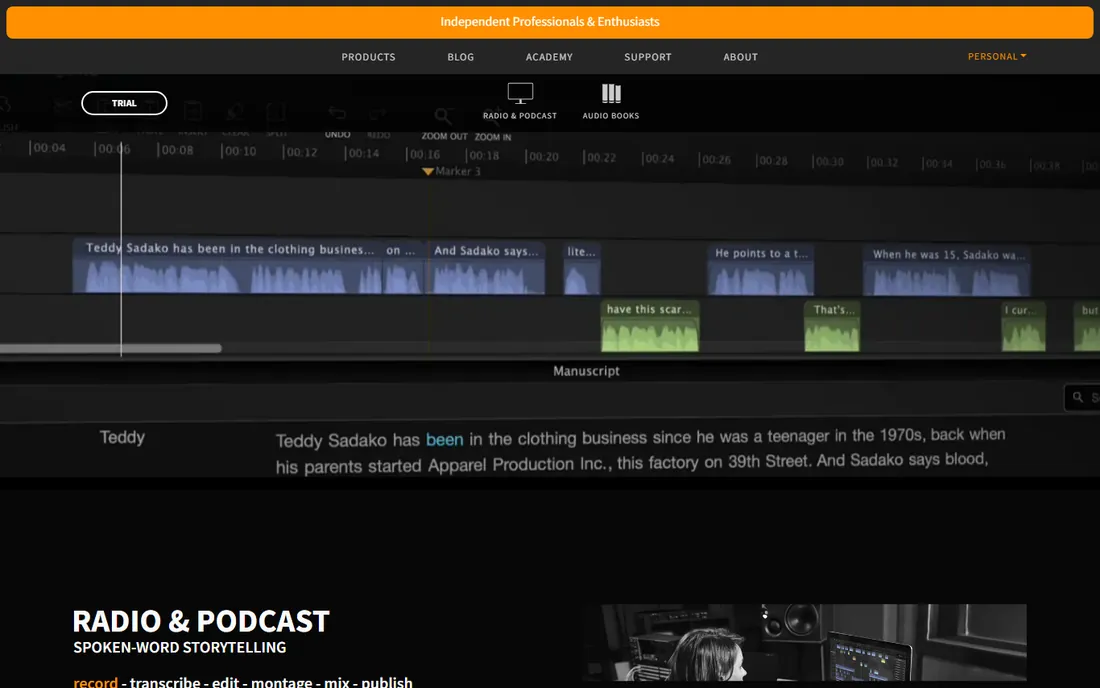This screenshot has height=688, width=1100.
Task: Click the 00:20 mark on timeline ruler
Action: coord(543,156)
